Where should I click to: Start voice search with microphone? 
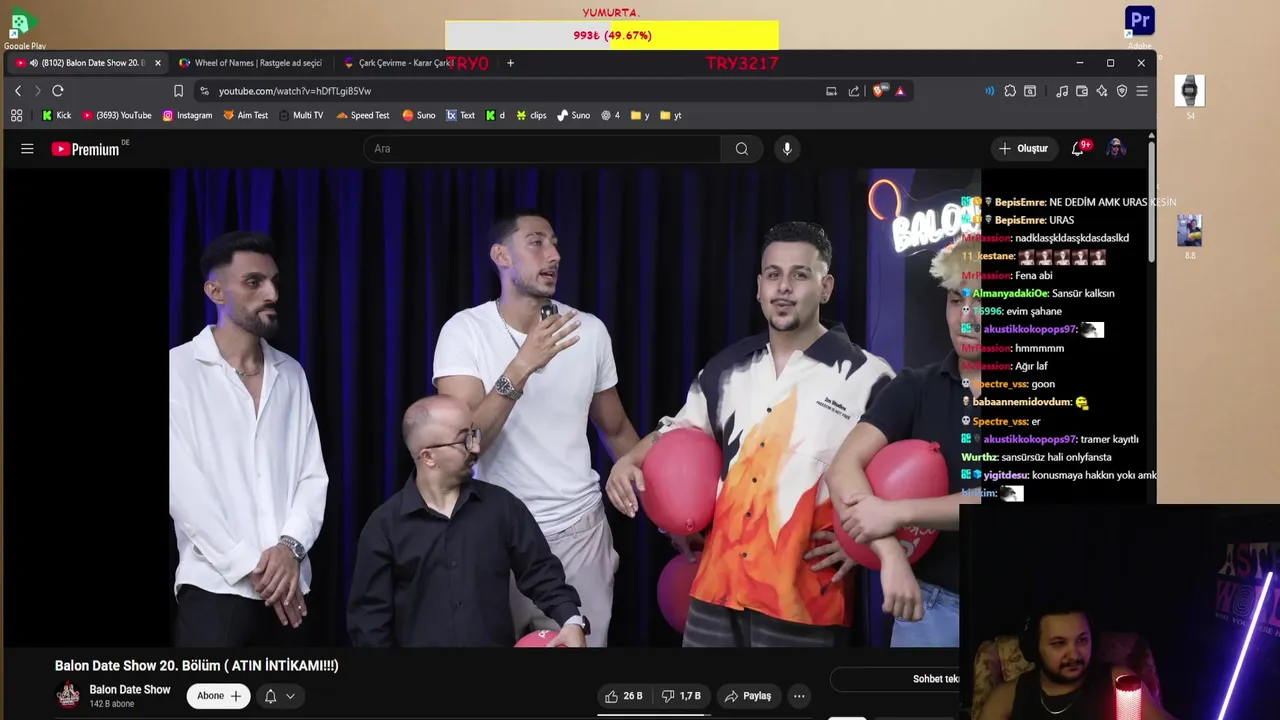click(787, 149)
